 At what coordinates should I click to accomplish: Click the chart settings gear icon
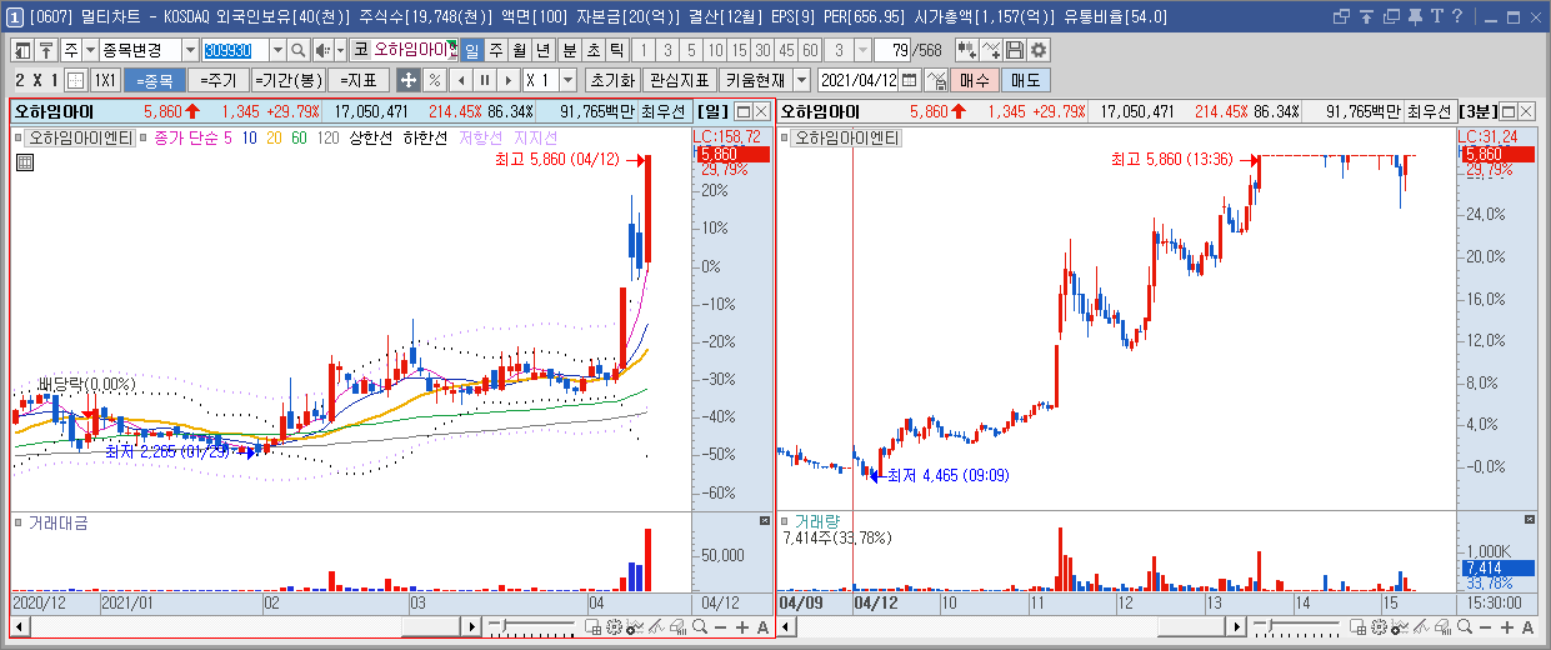coord(1039,50)
